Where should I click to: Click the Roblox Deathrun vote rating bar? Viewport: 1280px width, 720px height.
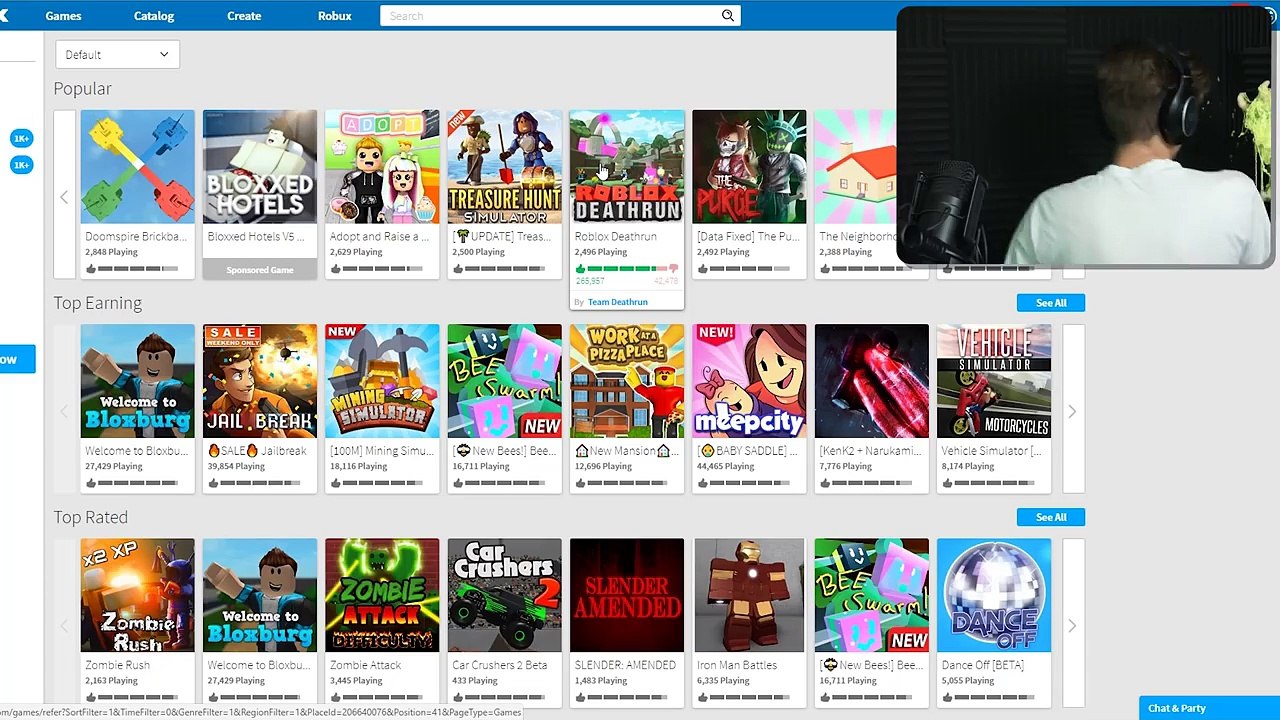627,269
